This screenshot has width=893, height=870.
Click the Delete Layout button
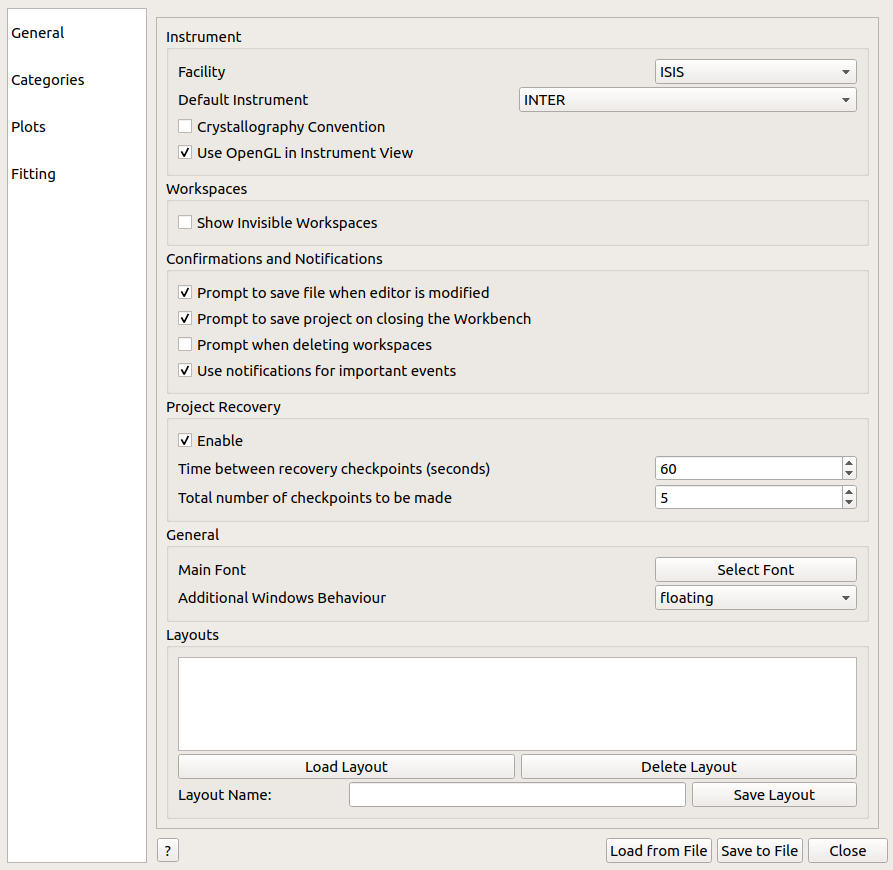[688, 767]
